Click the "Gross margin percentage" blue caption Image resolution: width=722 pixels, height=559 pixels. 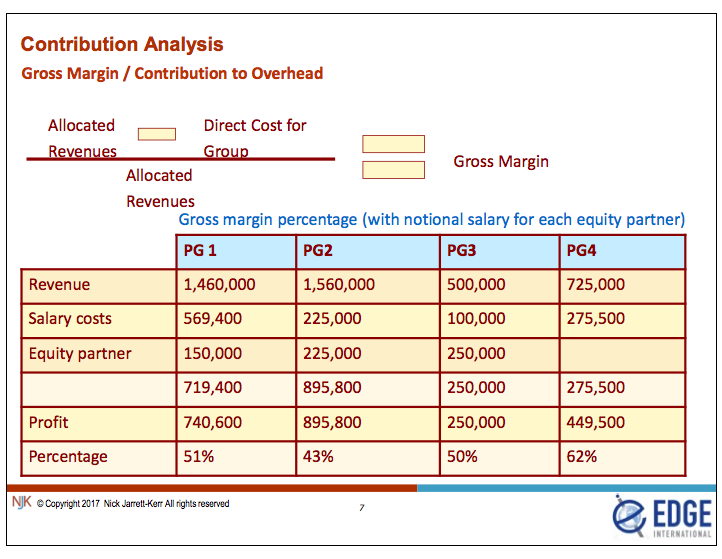click(431, 219)
